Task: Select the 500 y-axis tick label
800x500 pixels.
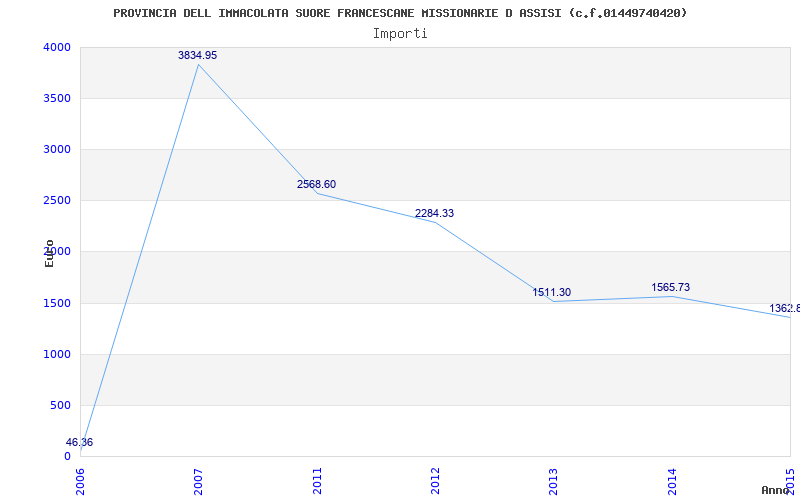Action: click(x=60, y=406)
